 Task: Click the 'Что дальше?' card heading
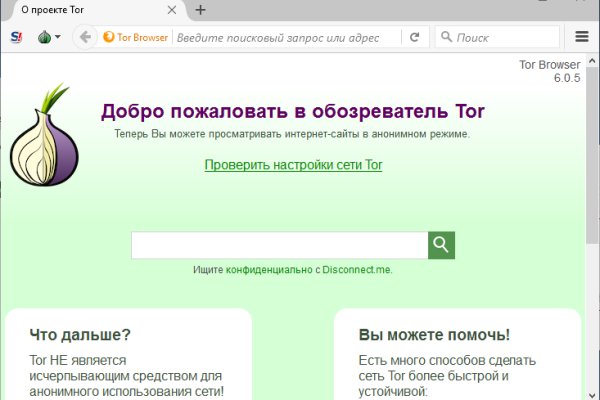click(80, 335)
